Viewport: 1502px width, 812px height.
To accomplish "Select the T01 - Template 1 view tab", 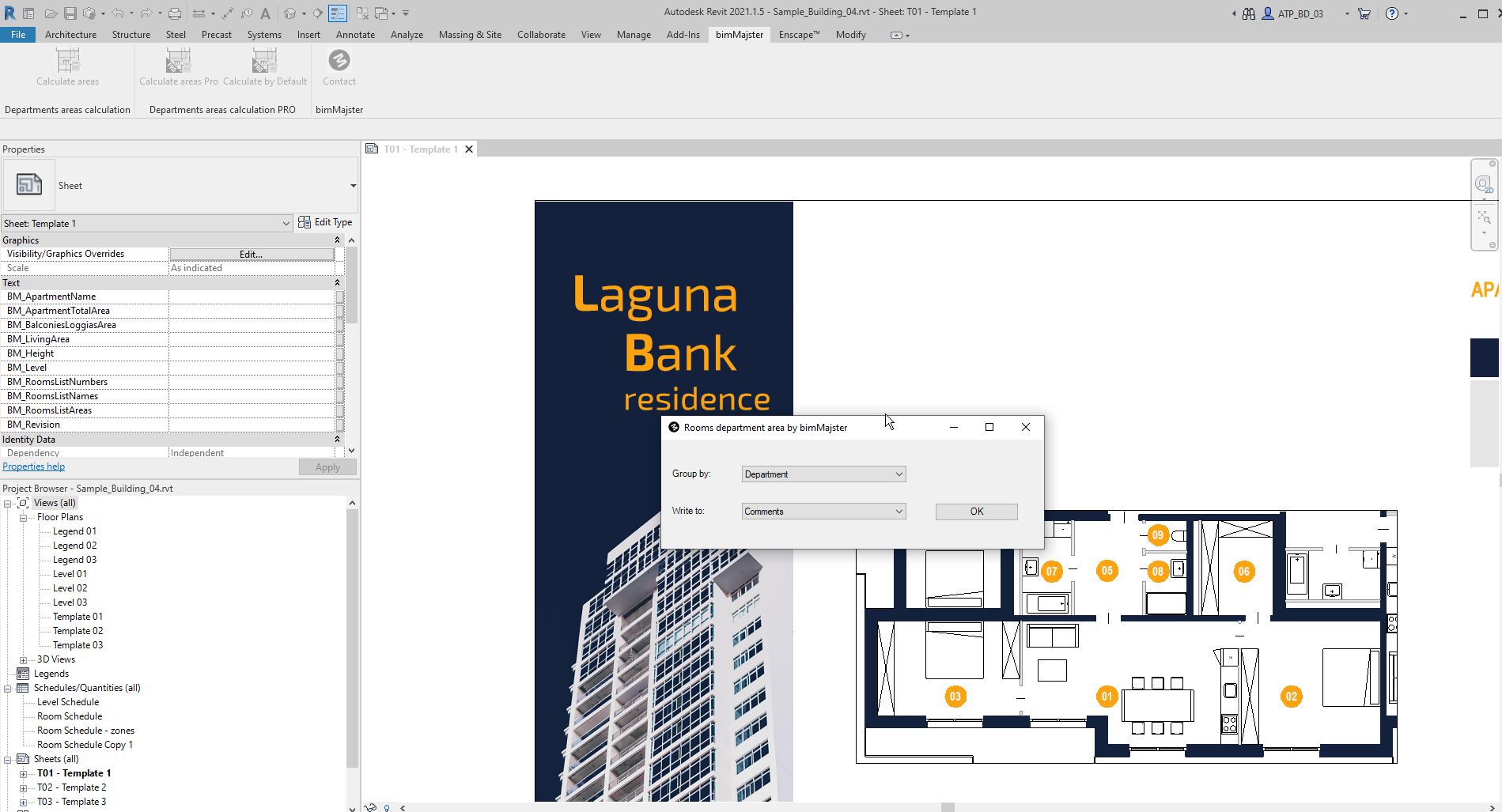I will (x=420, y=149).
